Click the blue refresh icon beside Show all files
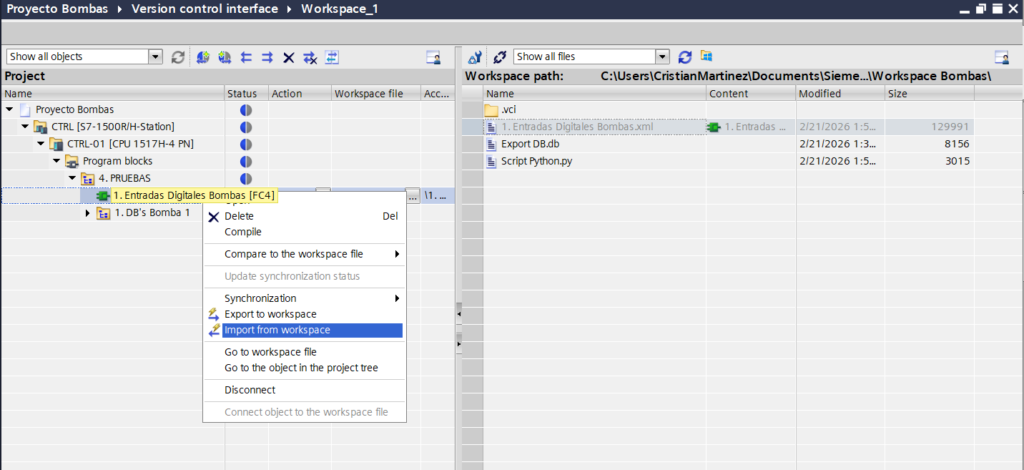 coord(685,57)
